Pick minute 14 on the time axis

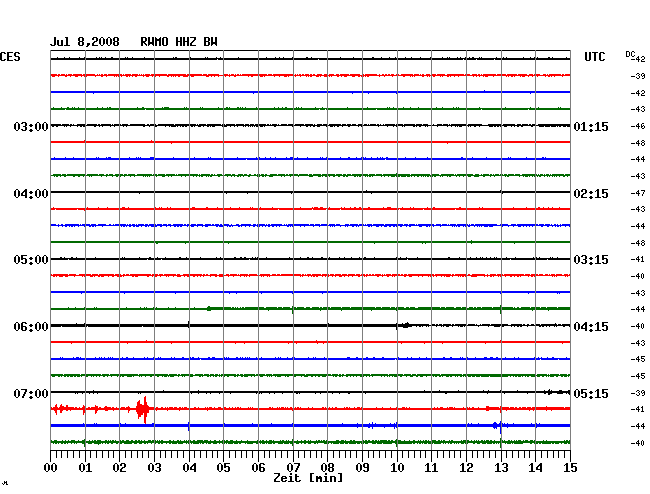point(536,468)
